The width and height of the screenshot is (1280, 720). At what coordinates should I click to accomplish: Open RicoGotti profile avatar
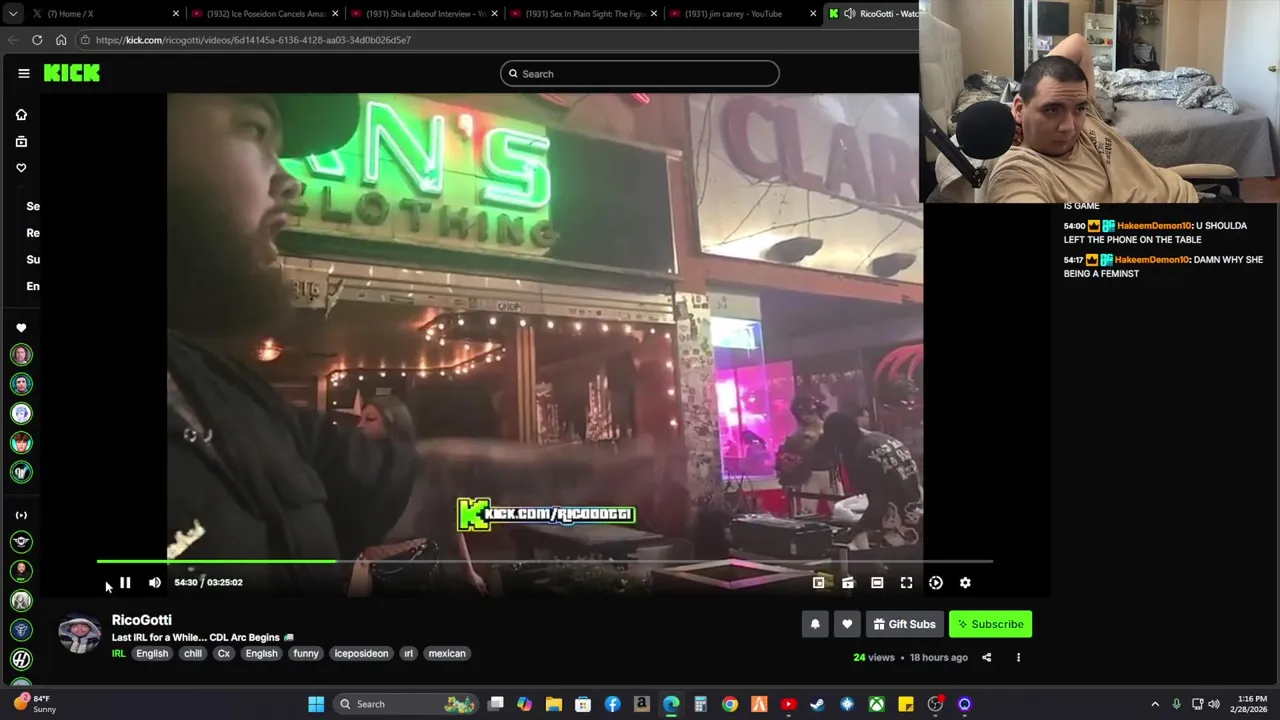click(x=80, y=634)
